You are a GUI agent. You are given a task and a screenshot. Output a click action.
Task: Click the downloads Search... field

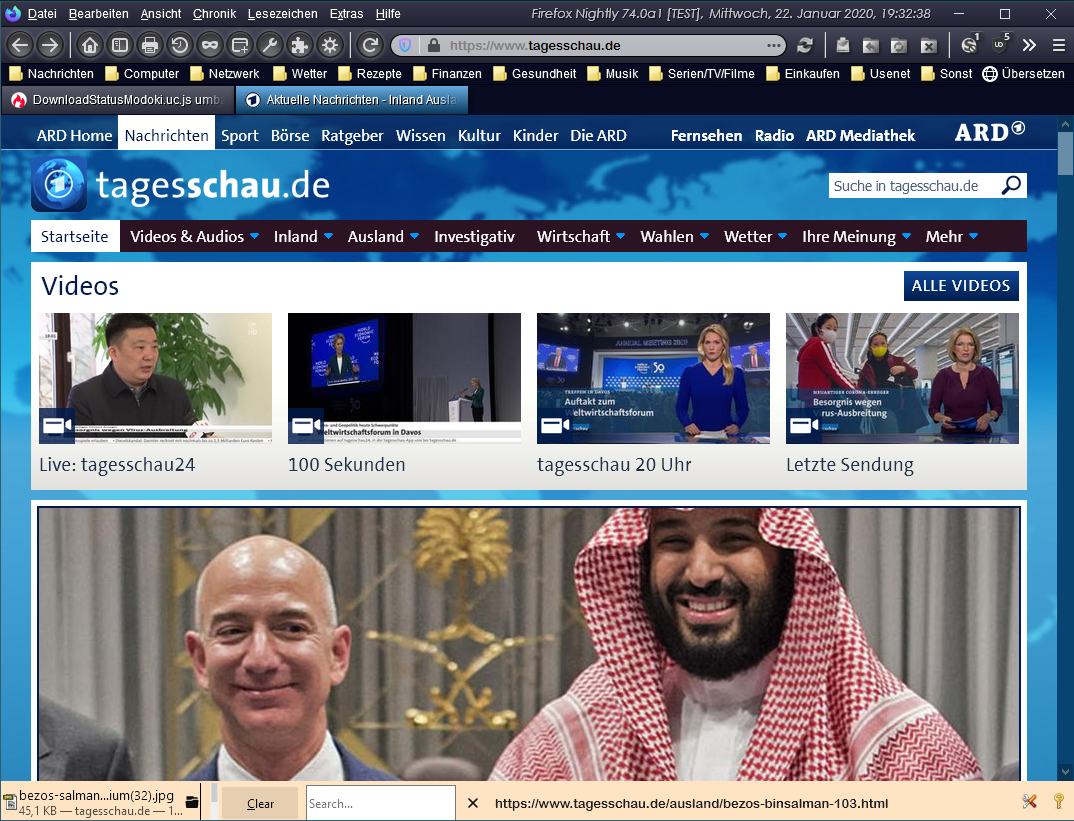380,803
